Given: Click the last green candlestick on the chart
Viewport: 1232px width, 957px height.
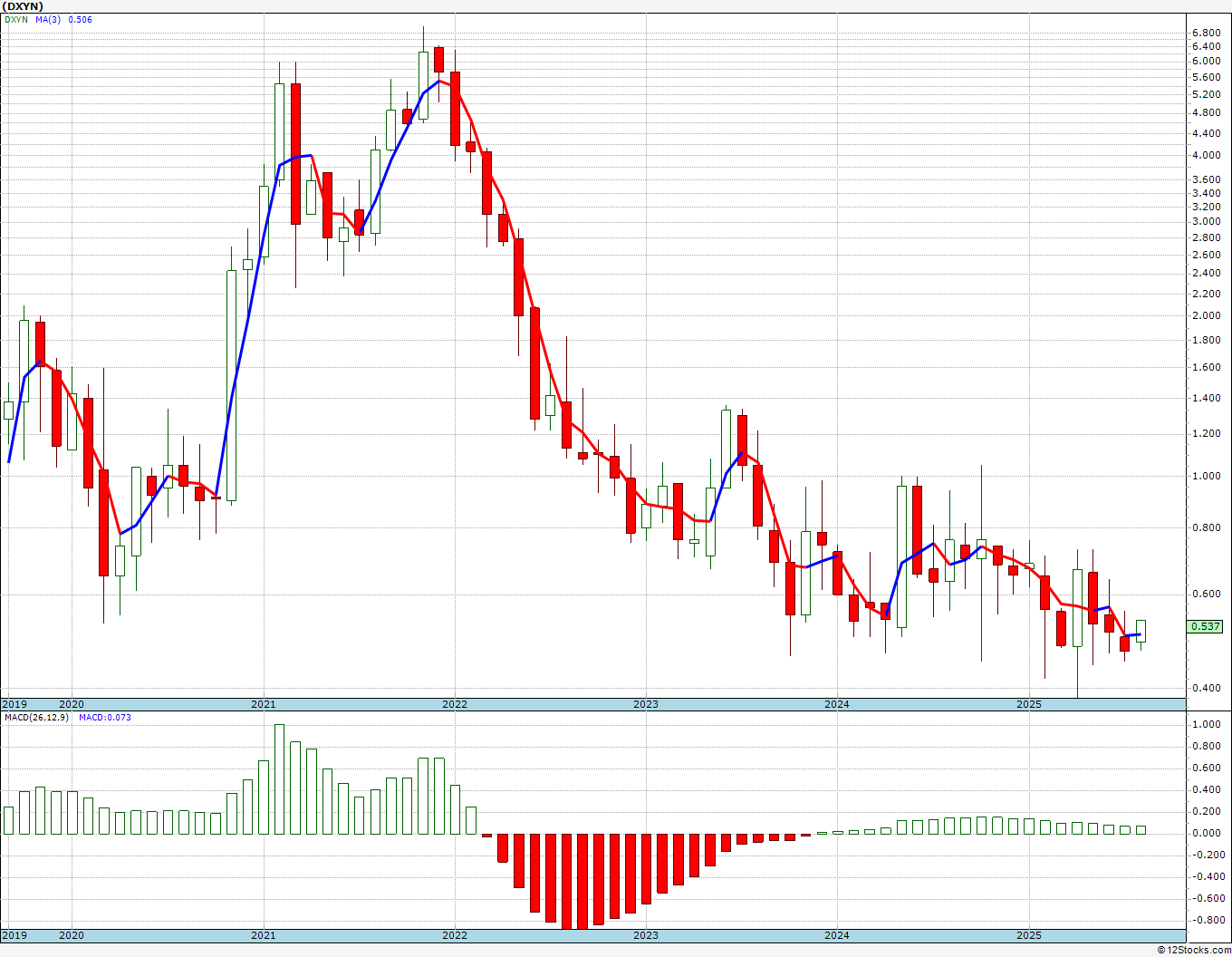Looking at the screenshot, I should pos(1141,631).
